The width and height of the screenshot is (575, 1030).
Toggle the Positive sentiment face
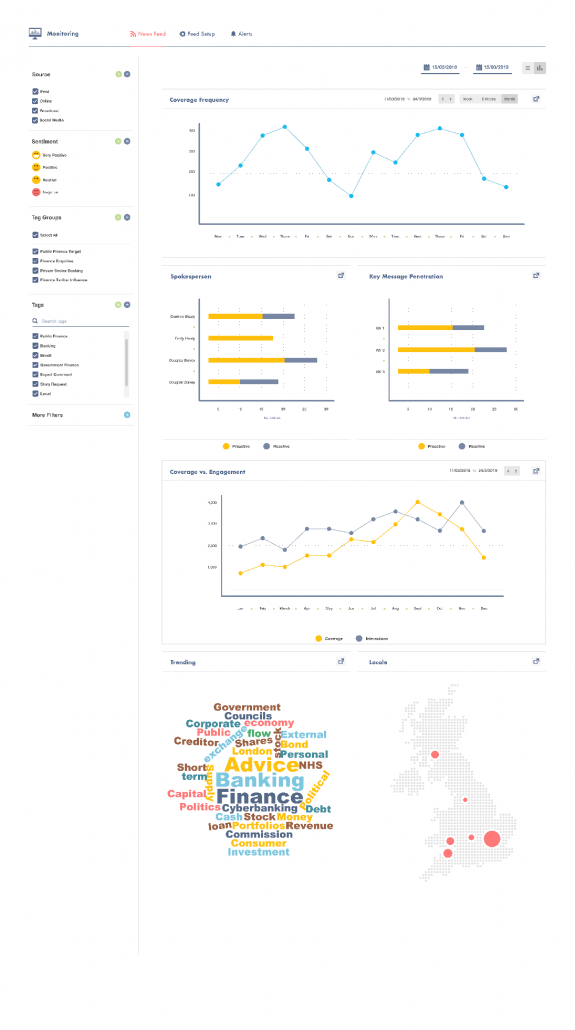click(x=36, y=168)
